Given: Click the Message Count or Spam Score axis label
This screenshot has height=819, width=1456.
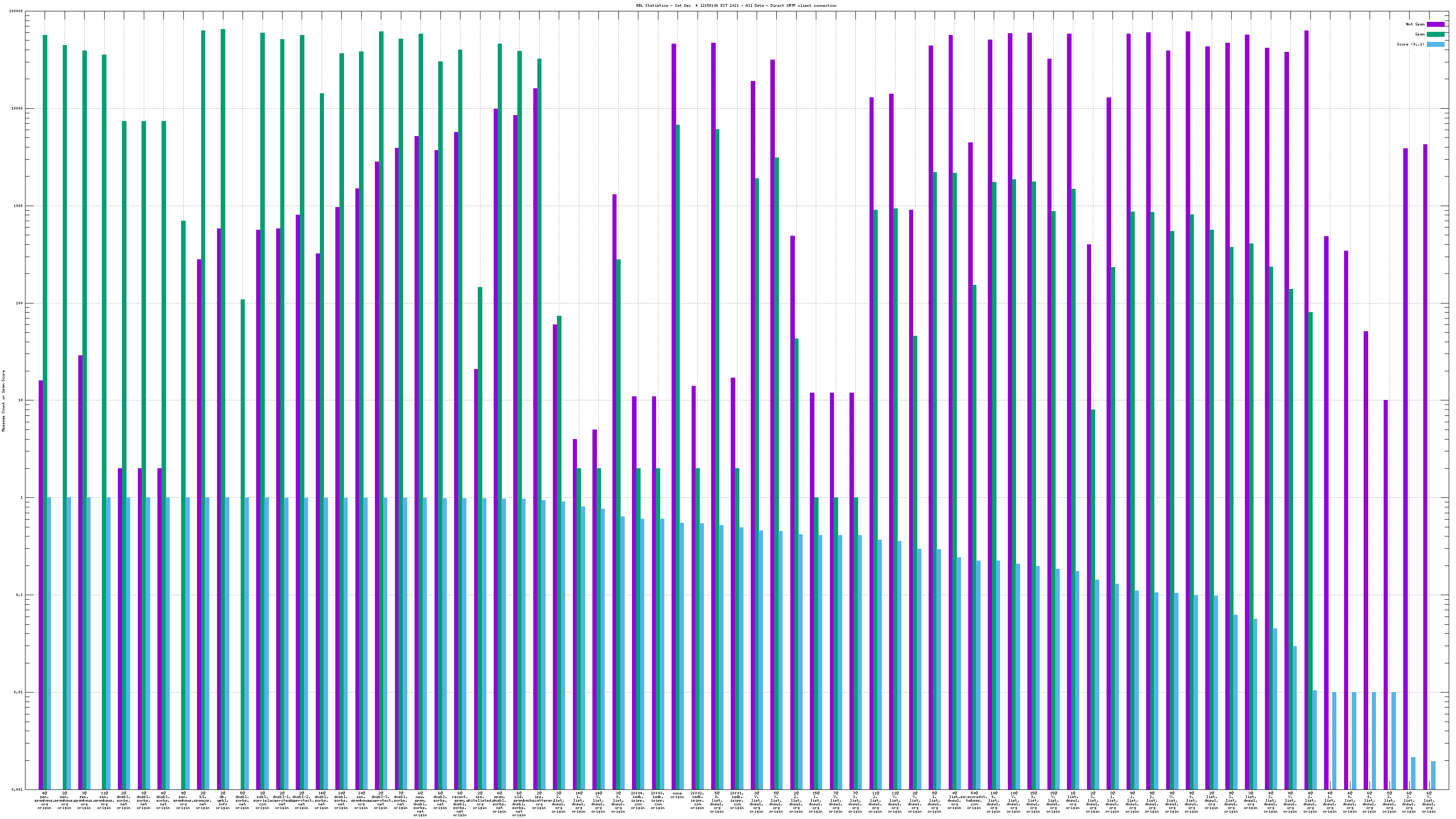Looking at the screenshot, I should (x=3, y=401).
